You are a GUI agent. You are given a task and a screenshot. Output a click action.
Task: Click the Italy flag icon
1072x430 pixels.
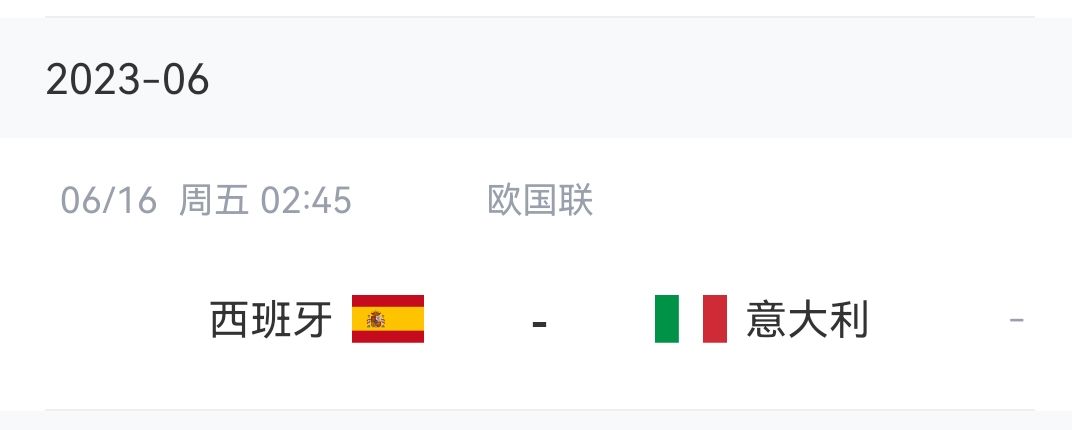(690, 319)
